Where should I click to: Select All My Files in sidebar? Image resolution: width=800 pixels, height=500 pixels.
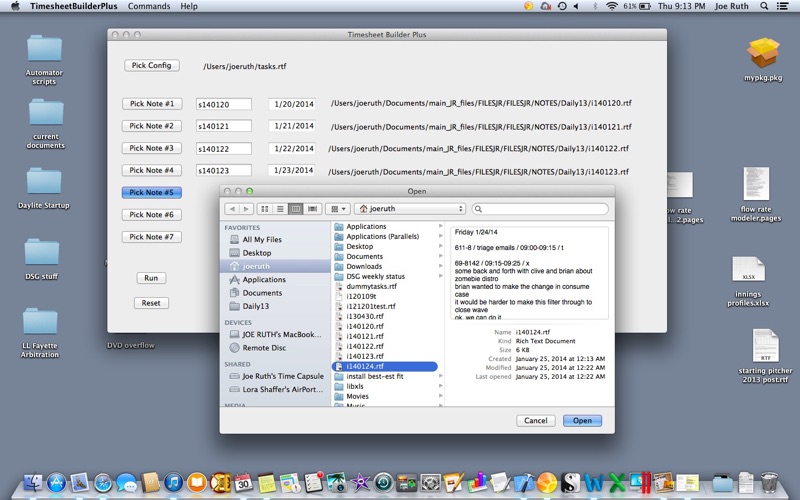click(262, 239)
